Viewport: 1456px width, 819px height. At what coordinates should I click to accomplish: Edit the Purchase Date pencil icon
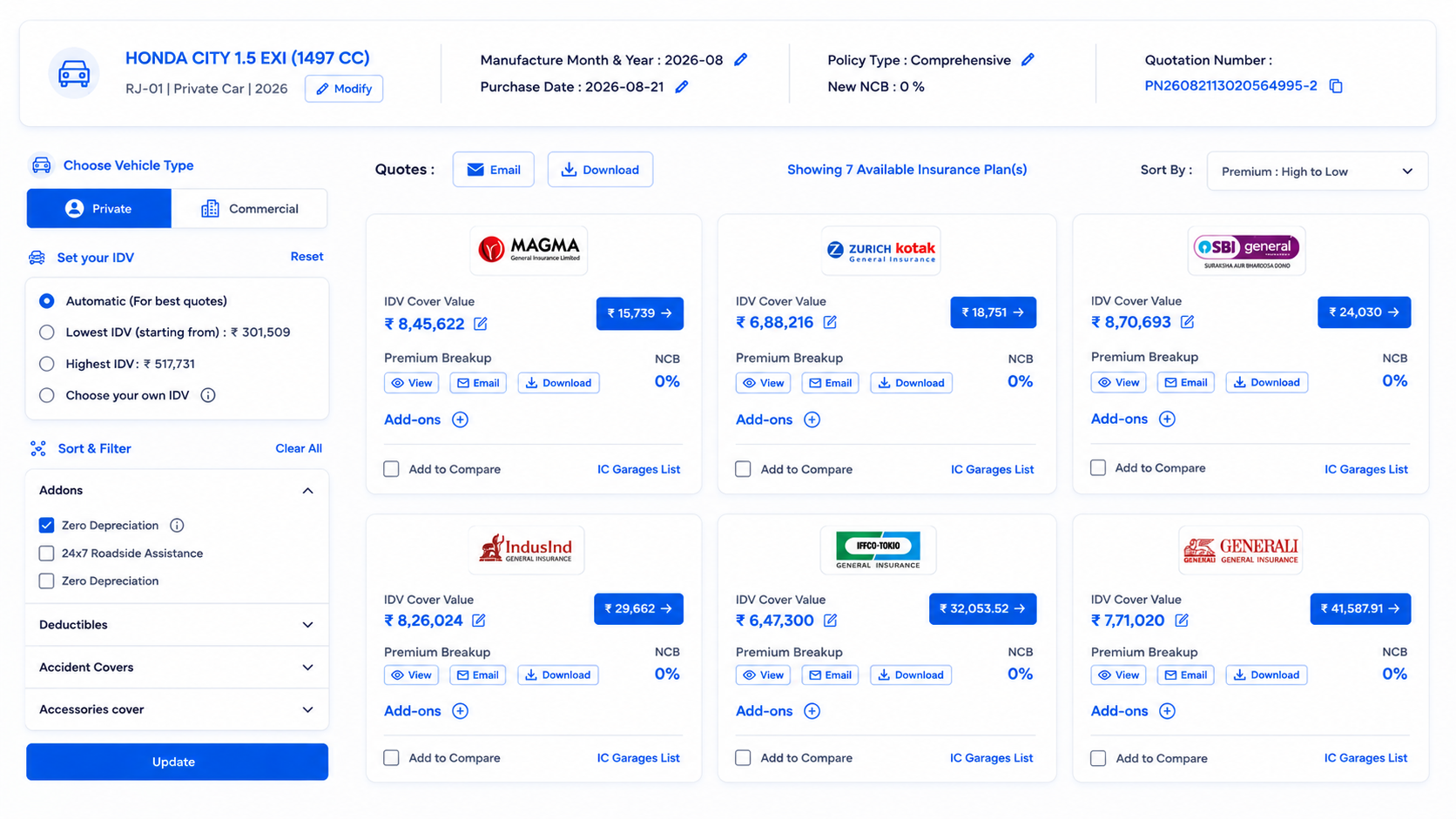(x=682, y=87)
